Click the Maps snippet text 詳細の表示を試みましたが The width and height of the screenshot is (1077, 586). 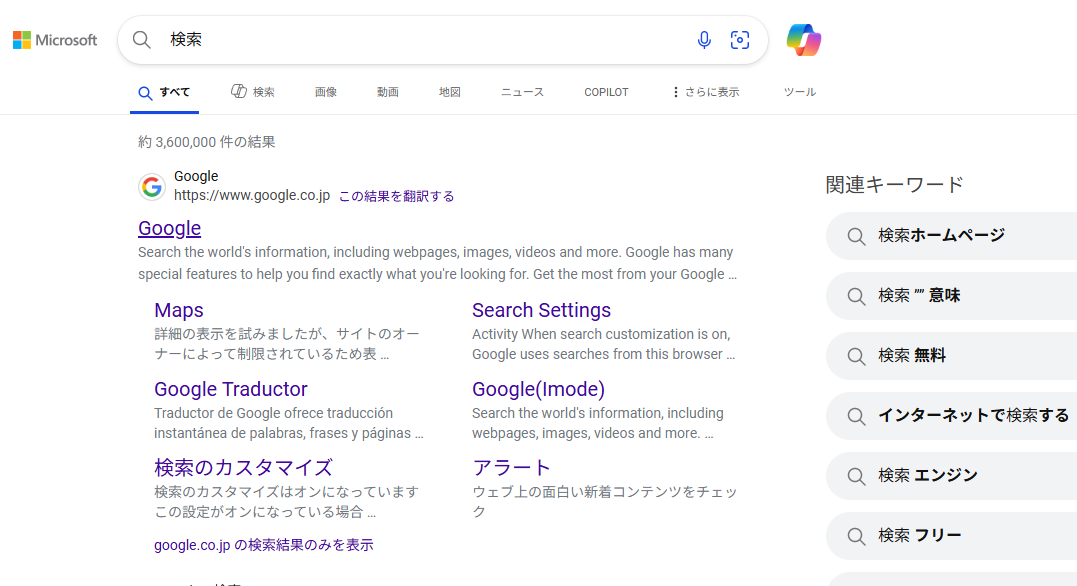pos(286,344)
